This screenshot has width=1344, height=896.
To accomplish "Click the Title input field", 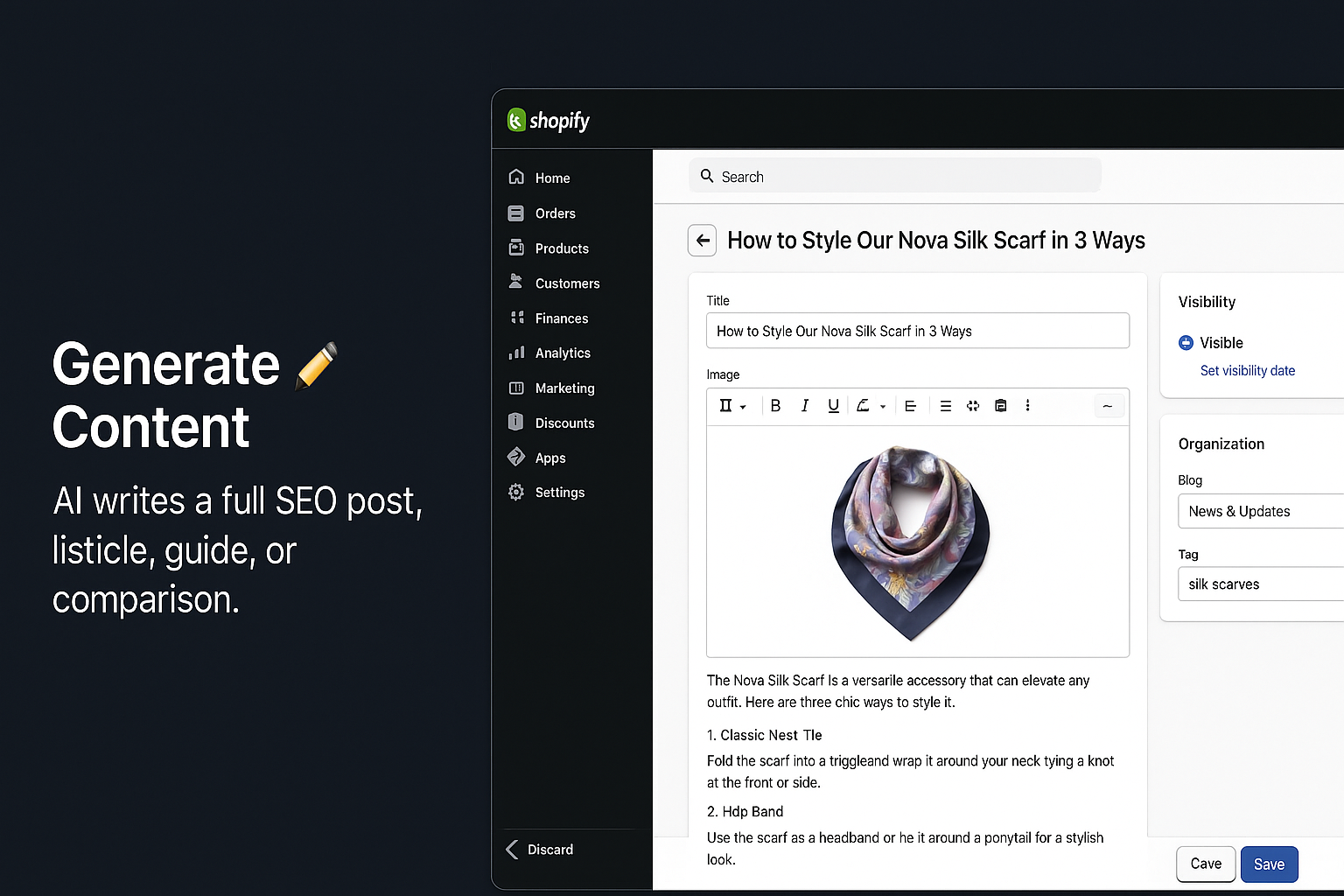I will click(x=917, y=332).
